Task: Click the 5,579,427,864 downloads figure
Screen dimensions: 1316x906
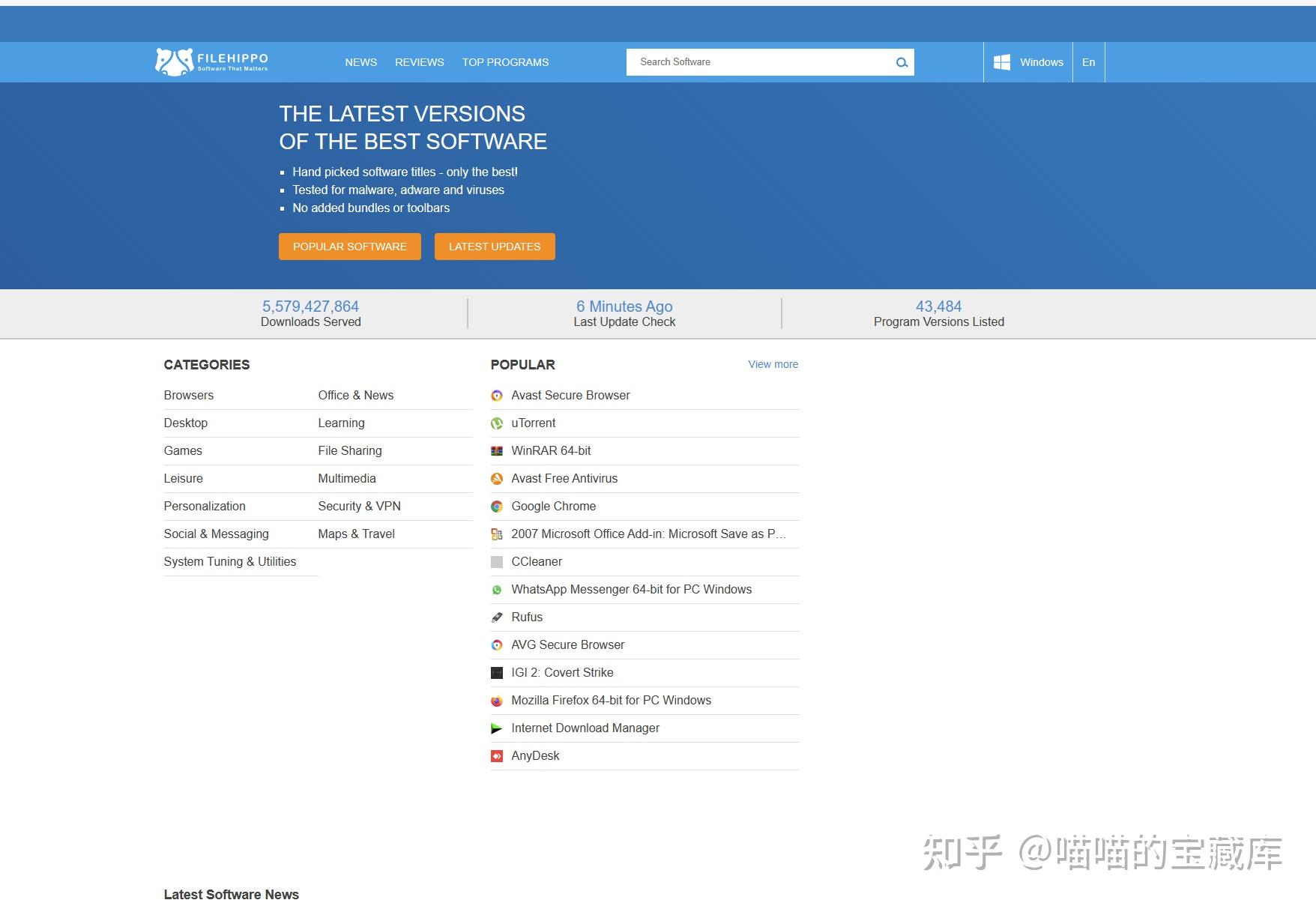Action: [310, 306]
